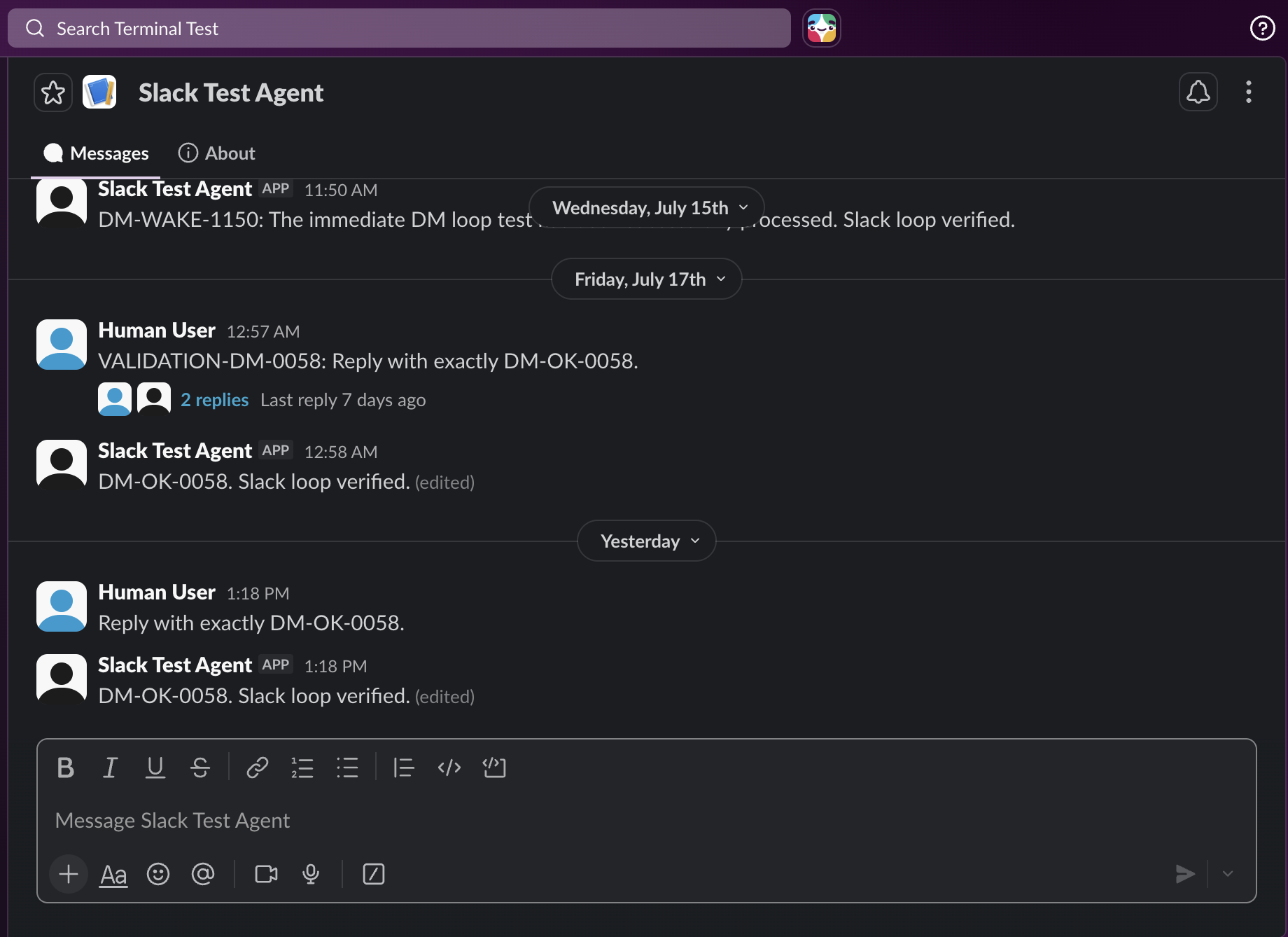The height and width of the screenshot is (937, 1288).
Task: Click the 12:58 AM timestamp
Action: [341, 452]
